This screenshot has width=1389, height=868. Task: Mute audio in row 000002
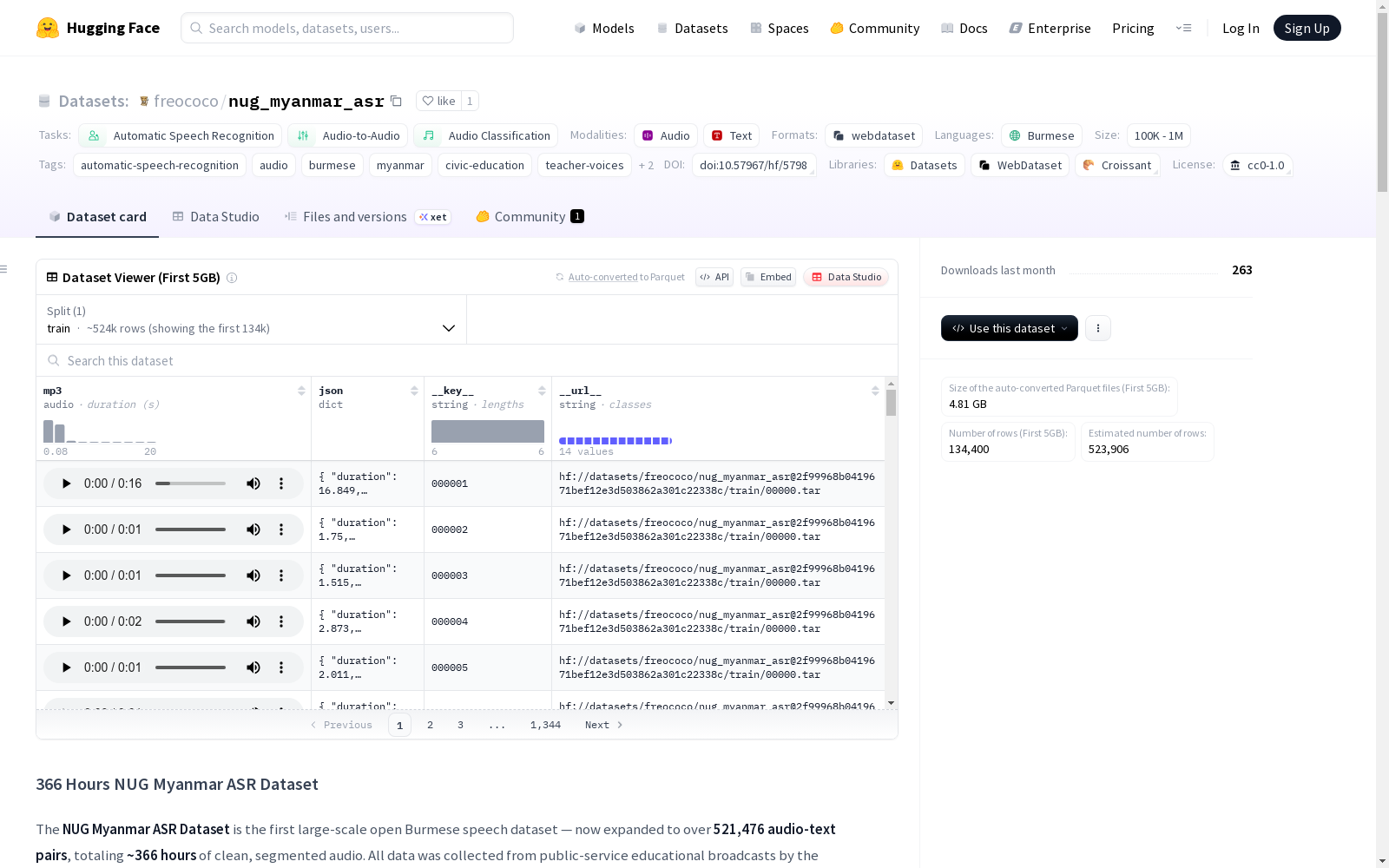253,529
